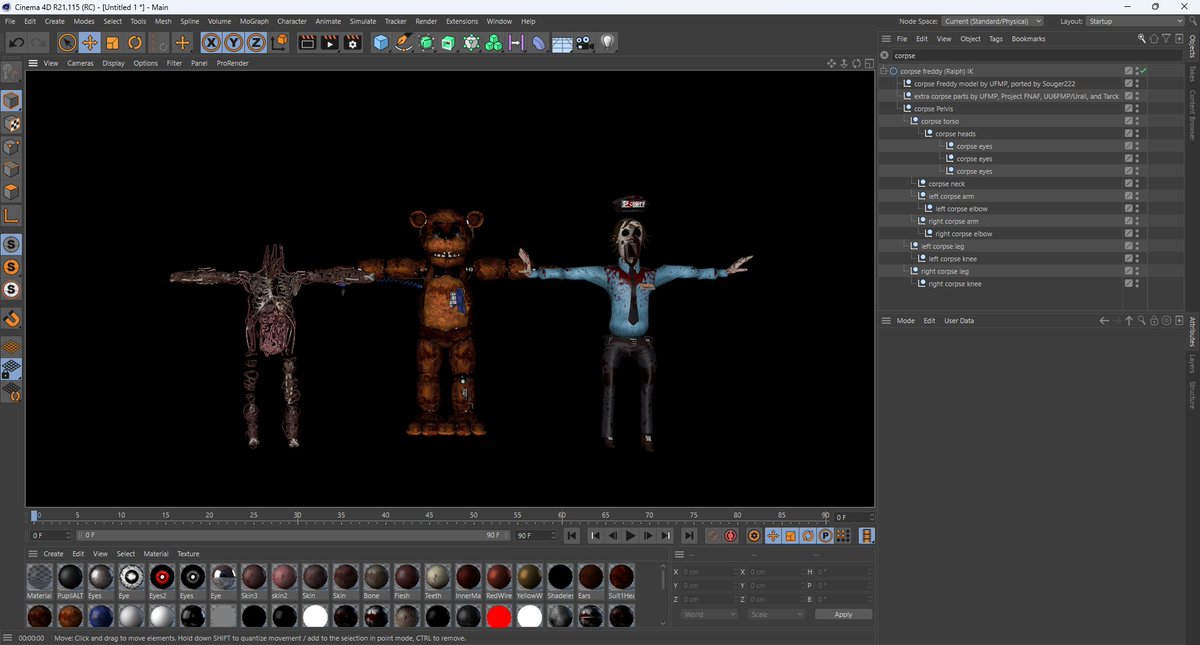Add a Light object icon
This screenshot has width=1200, height=645.
tap(607, 42)
